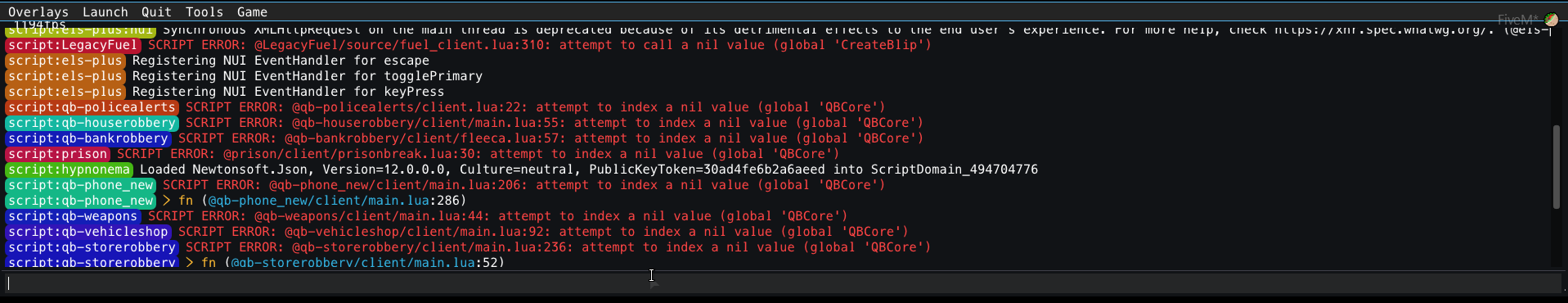Select the script:qb-houserobbery teal tag
1568x303 pixels.
click(92, 123)
